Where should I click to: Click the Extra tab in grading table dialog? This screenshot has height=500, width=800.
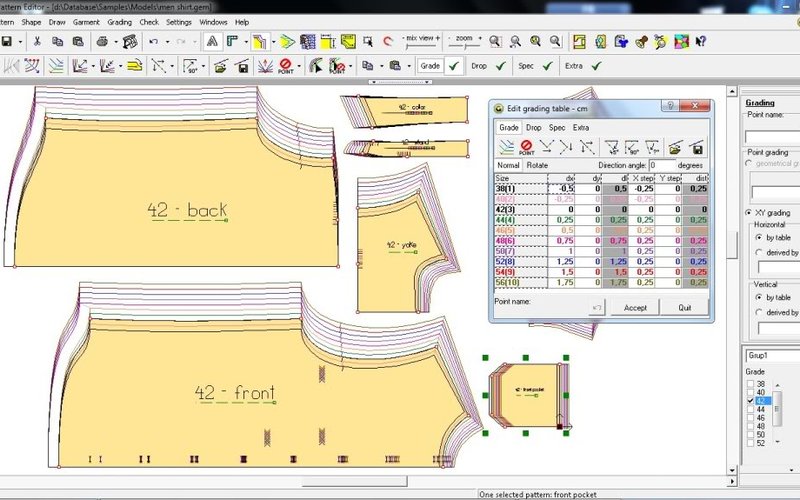click(x=581, y=128)
